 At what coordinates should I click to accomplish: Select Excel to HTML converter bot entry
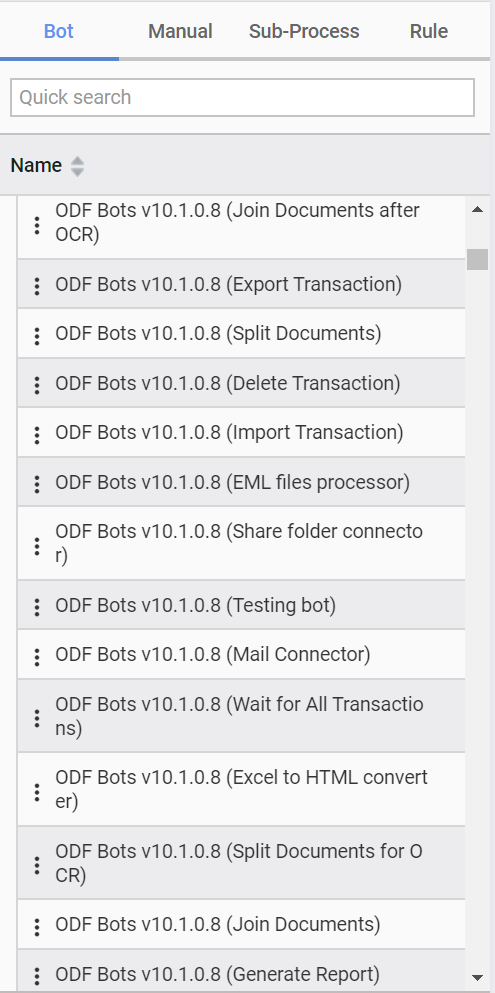241,789
